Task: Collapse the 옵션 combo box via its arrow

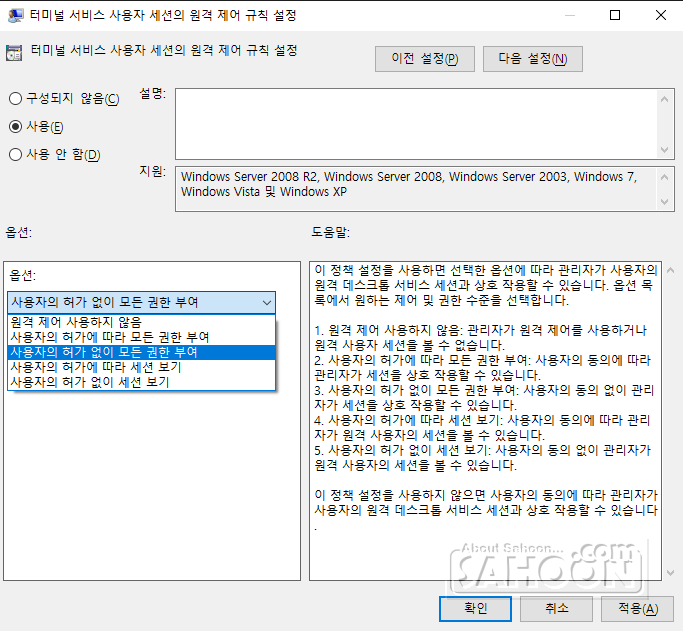Action: pyautogui.click(x=265, y=302)
